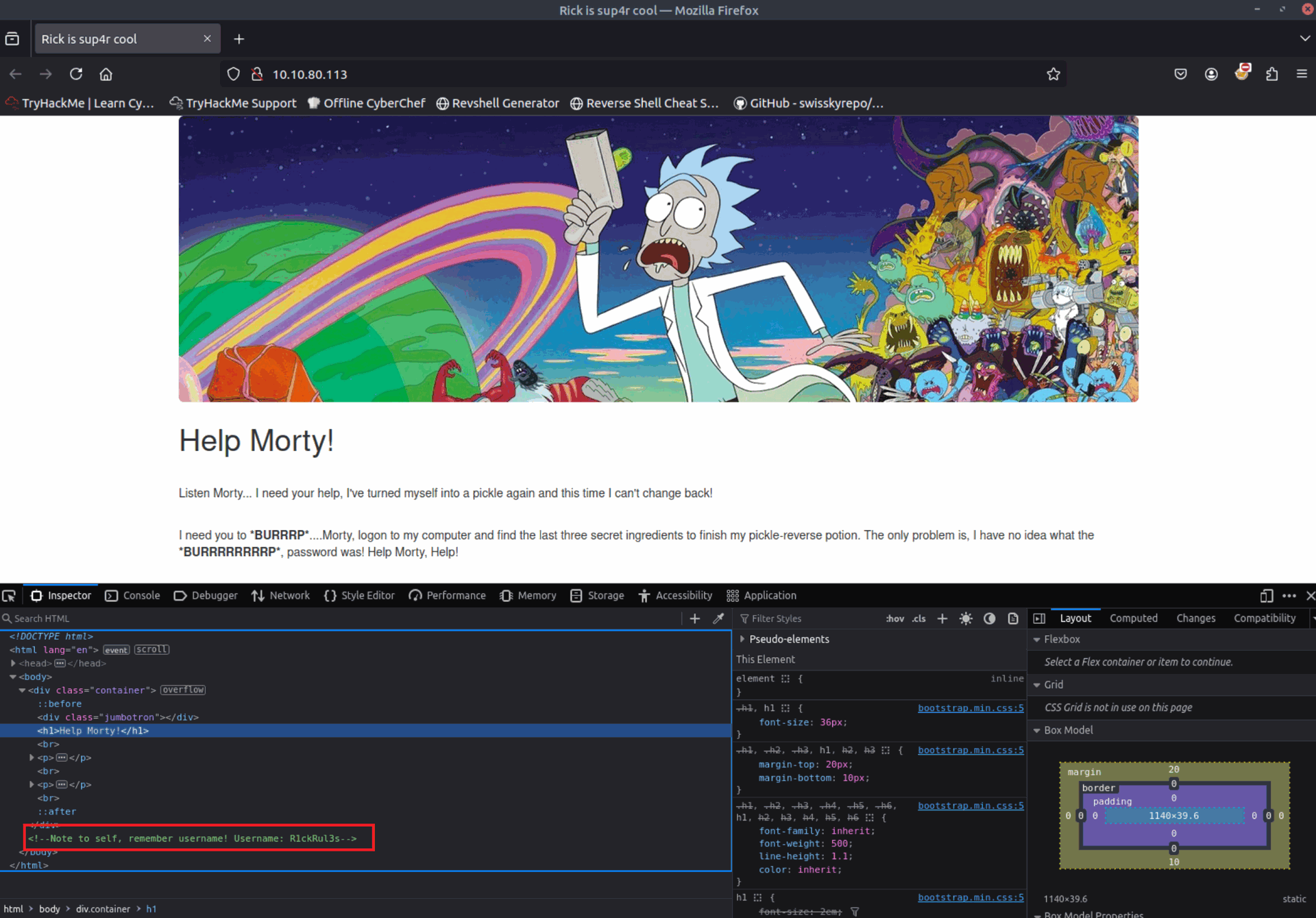Switch to the Style Editor tab
Image resolution: width=1316 pixels, height=918 pixels.
click(359, 596)
